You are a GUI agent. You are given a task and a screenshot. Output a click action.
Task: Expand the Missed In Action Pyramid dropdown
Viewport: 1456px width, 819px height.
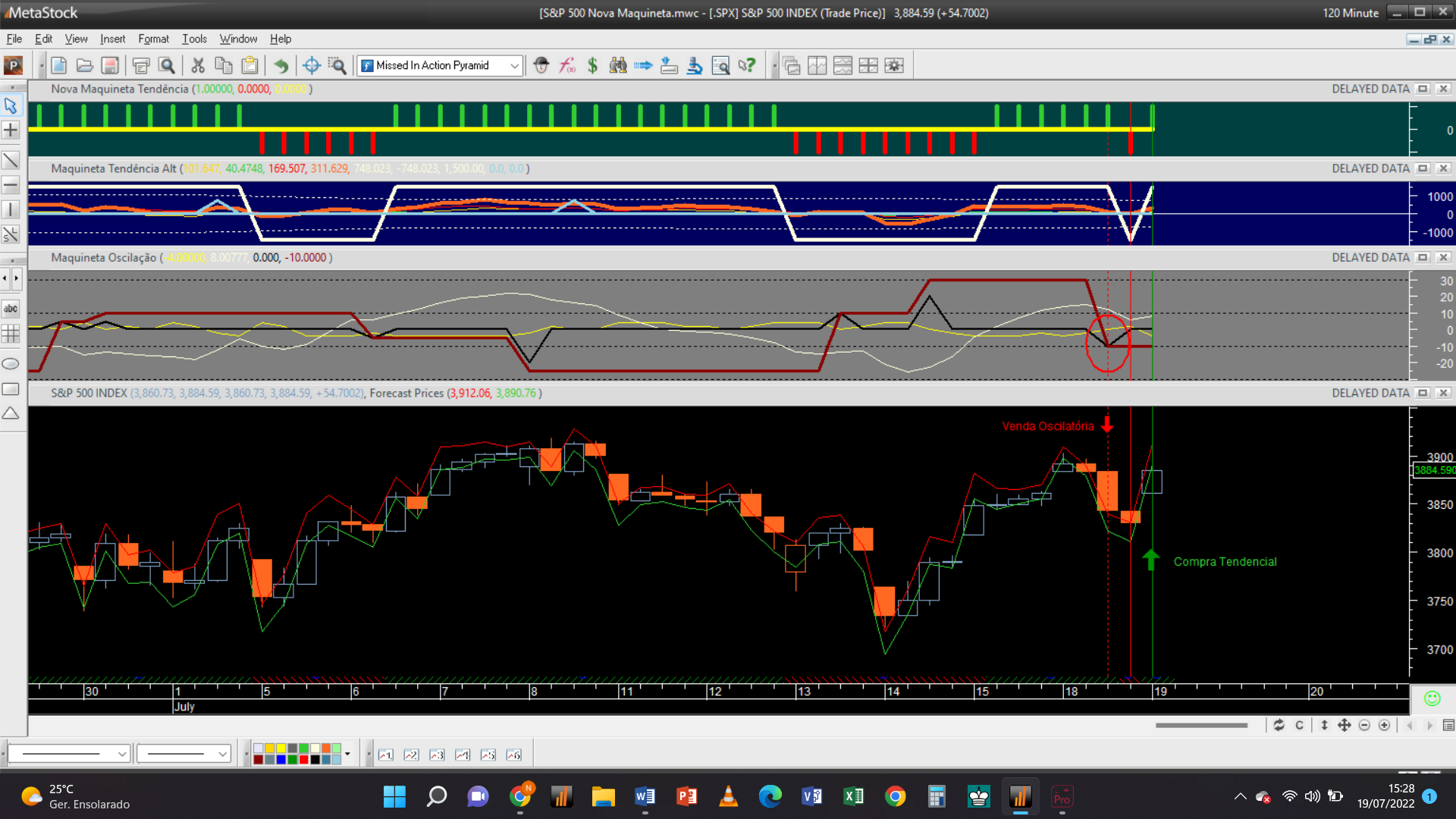514,66
